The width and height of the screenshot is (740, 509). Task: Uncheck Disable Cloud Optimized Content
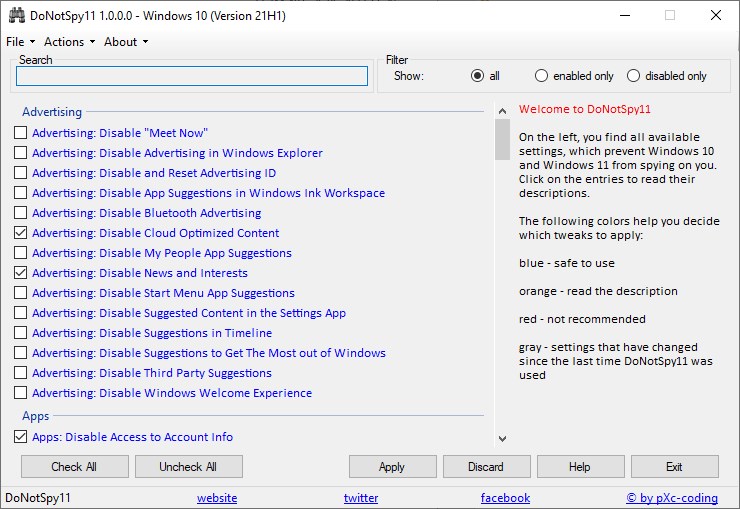(x=21, y=233)
